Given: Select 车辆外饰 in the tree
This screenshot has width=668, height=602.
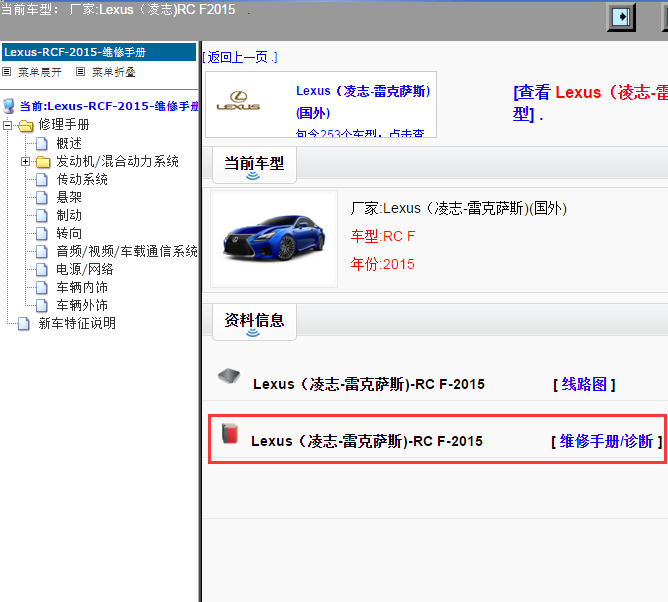Looking at the screenshot, I should coord(82,305).
